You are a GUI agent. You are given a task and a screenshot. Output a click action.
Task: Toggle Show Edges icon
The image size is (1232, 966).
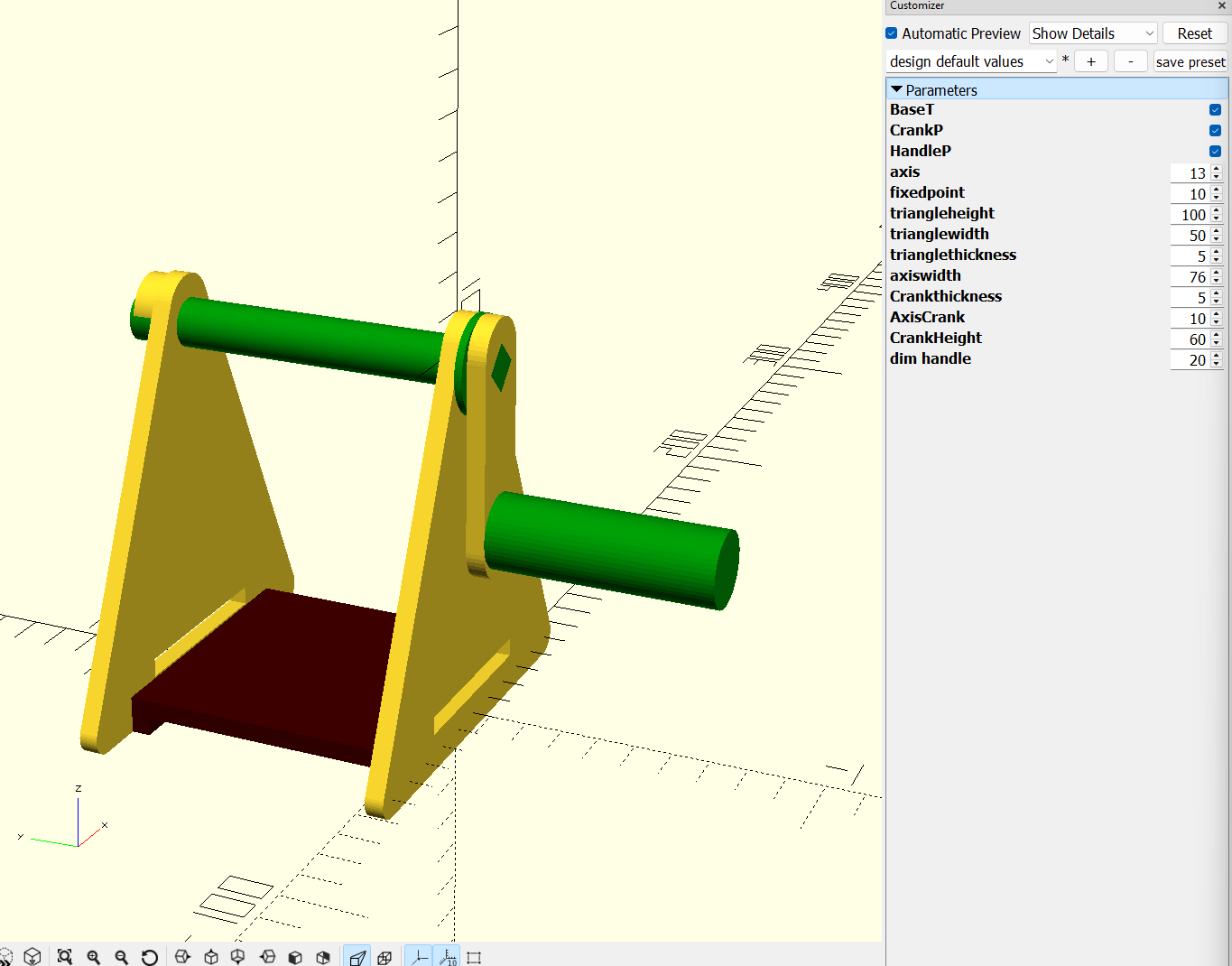point(474,957)
